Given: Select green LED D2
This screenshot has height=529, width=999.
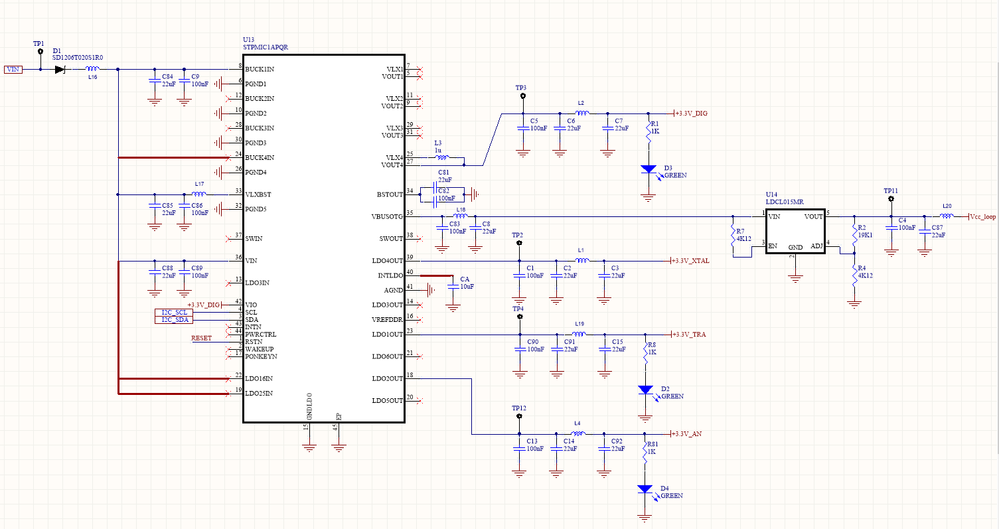Looking at the screenshot, I should 645,390.
